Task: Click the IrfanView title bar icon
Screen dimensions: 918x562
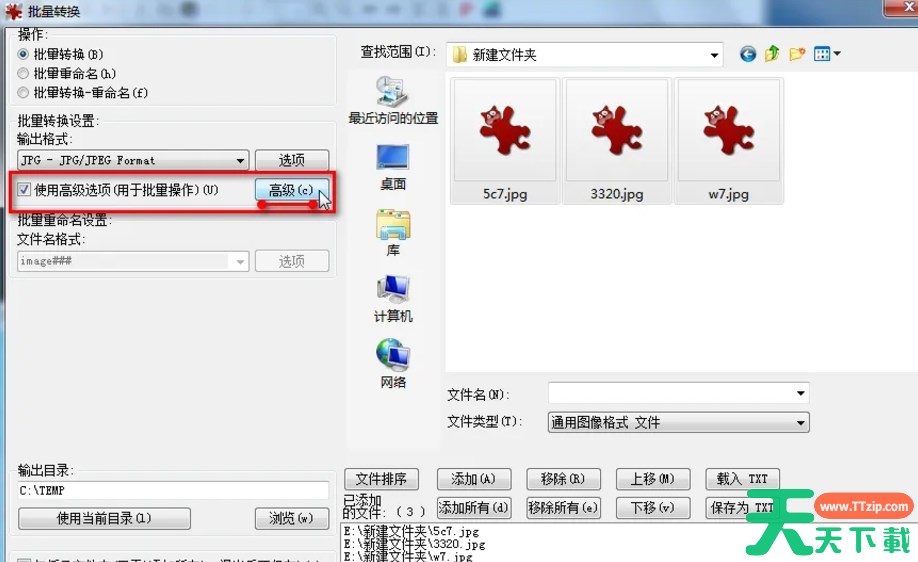Action: tap(13, 12)
